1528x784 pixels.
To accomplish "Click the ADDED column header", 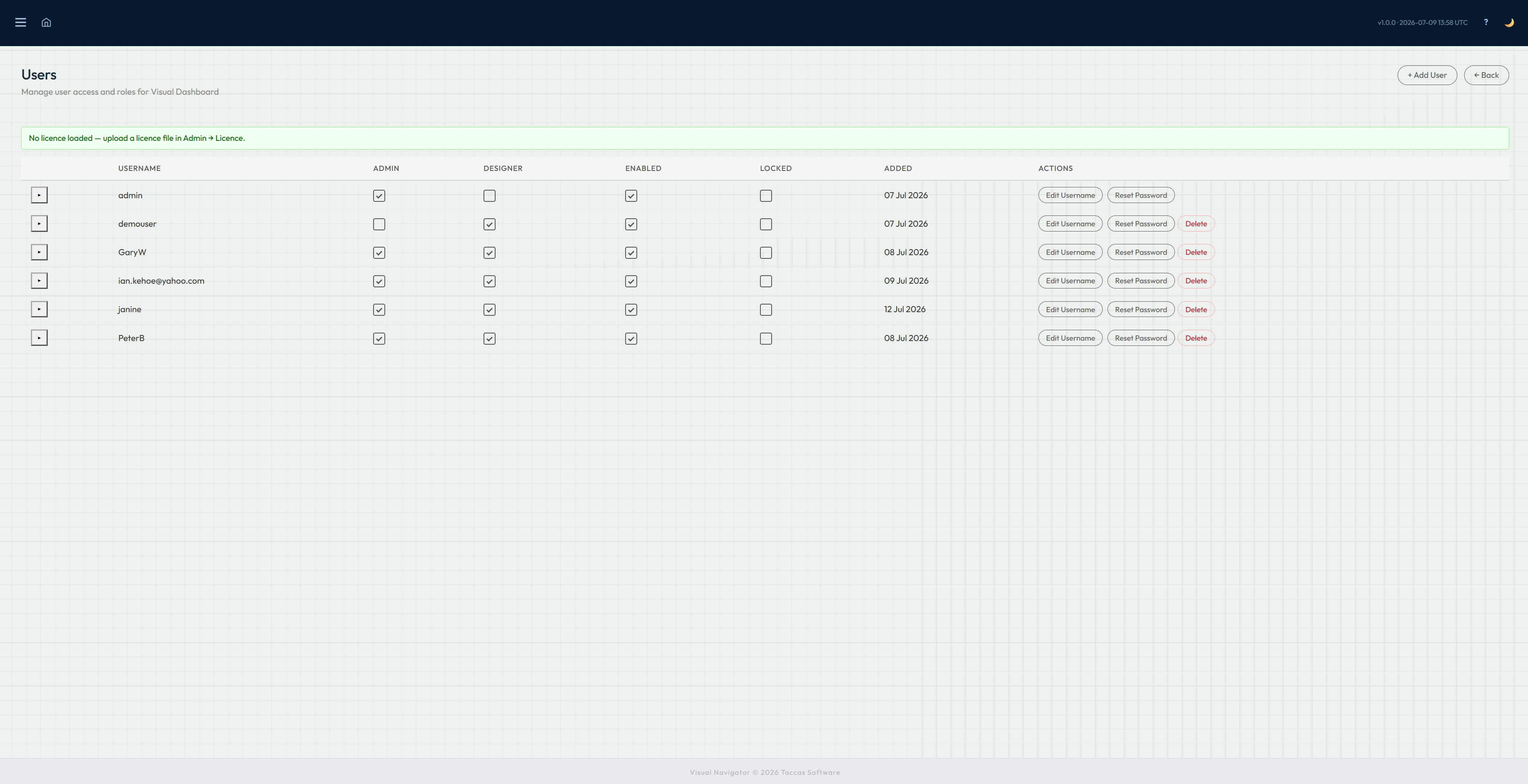I will 898,169.
